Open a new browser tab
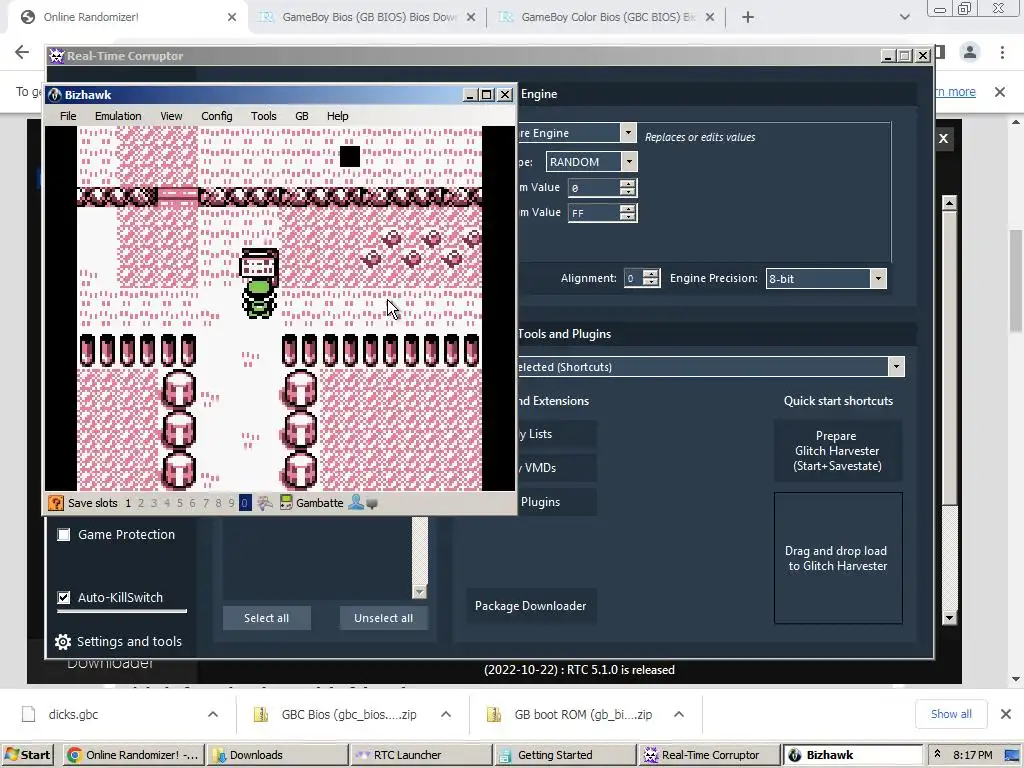 748,17
